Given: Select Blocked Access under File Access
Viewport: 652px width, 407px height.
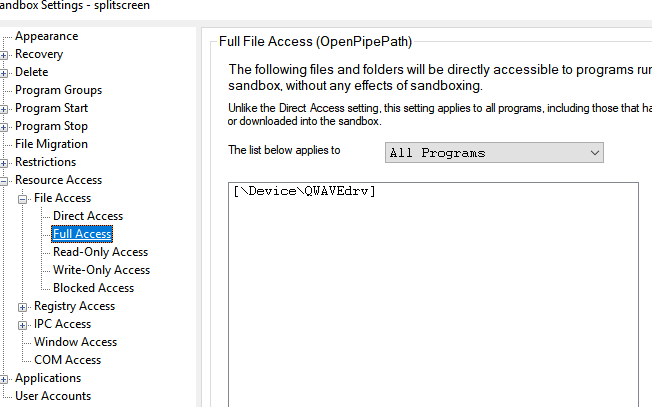Looking at the screenshot, I should (x=93, y=288).
